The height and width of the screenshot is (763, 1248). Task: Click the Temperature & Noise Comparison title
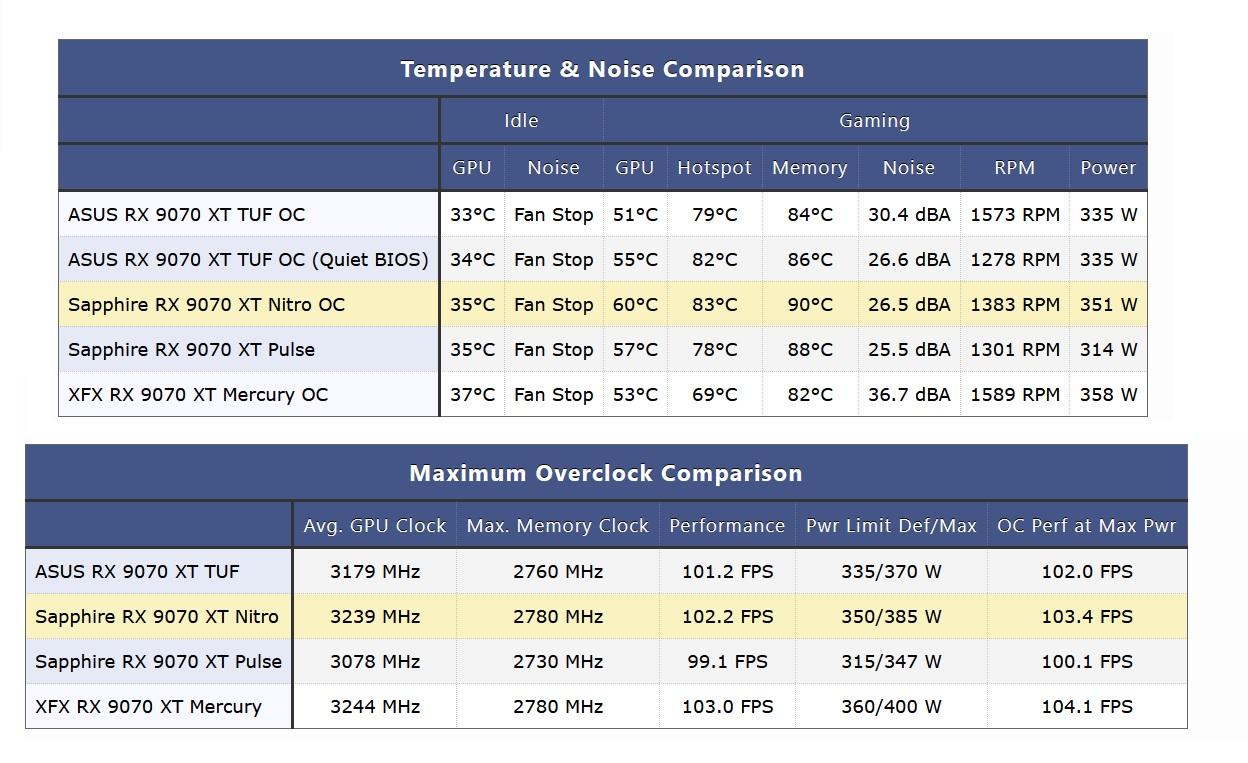pos(602,69)
